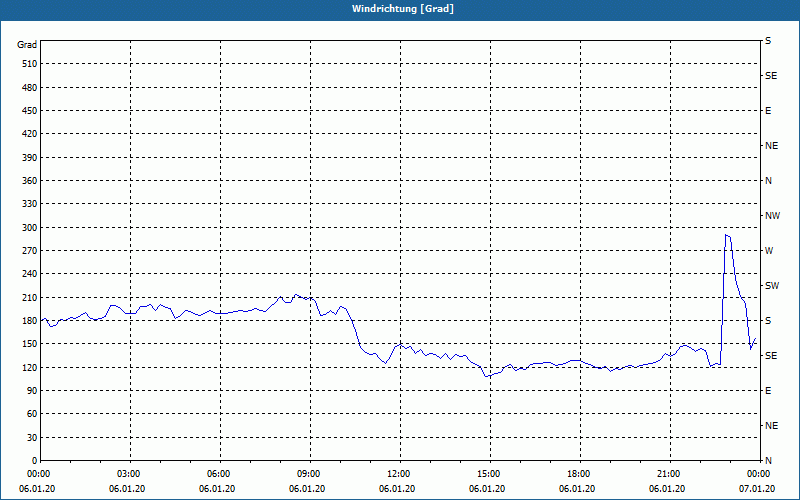This screenshot has width=800, height=500.
Task: Select the "150" y-axis label
Action: pyautogui.click(x=30, y=344)
